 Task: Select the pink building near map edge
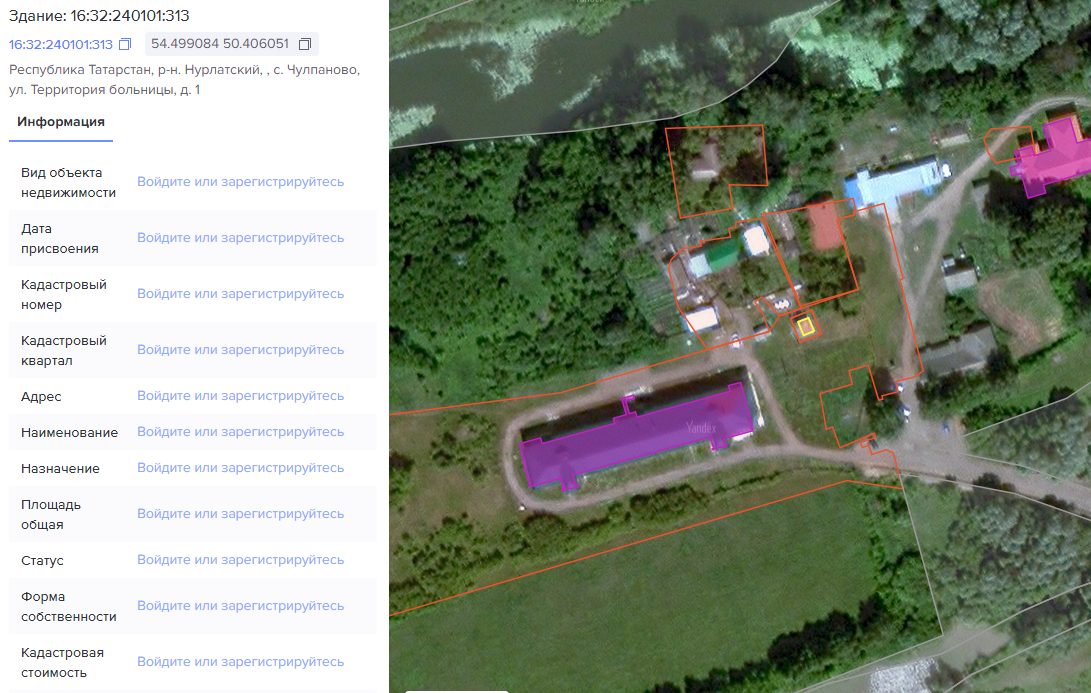1054,157
